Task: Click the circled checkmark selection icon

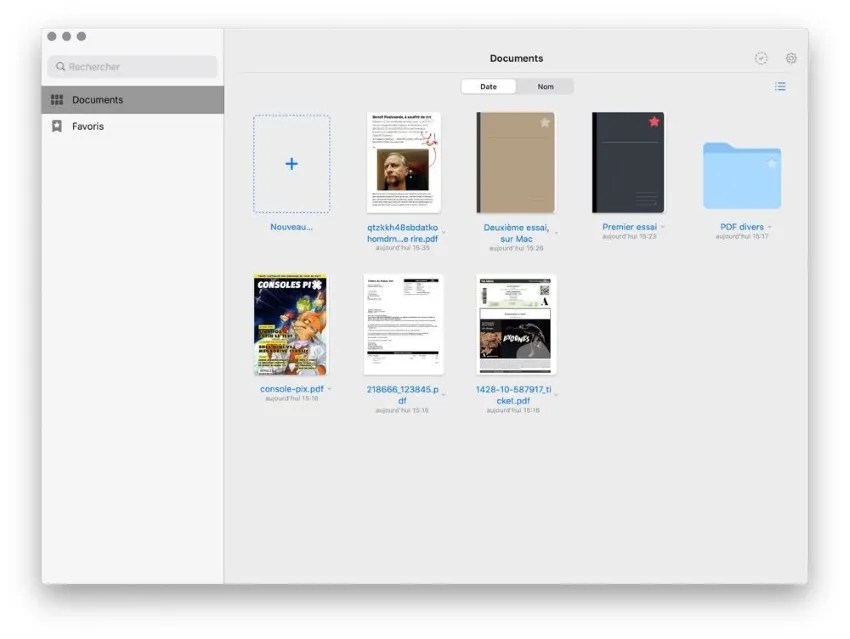Action: coord(761,58)
